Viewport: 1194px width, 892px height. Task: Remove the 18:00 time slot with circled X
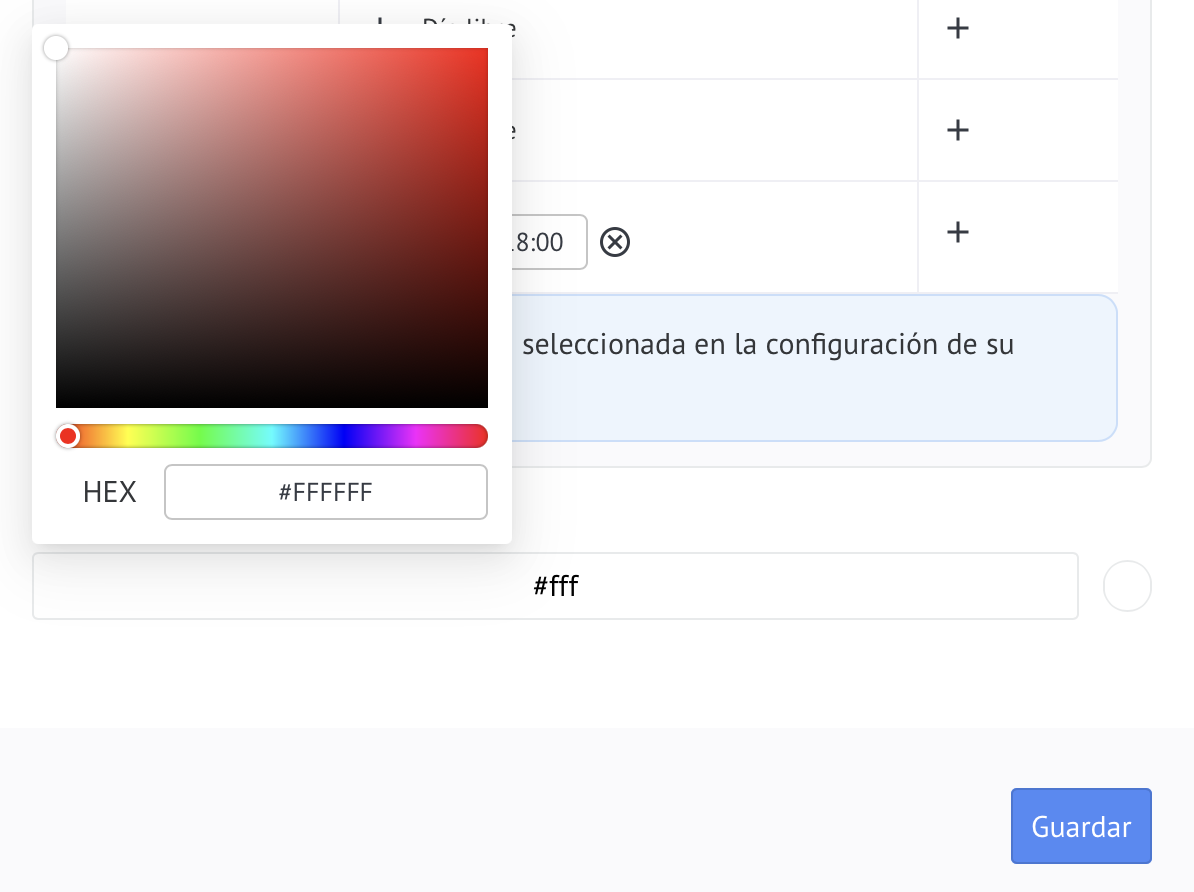click(615, 242)
